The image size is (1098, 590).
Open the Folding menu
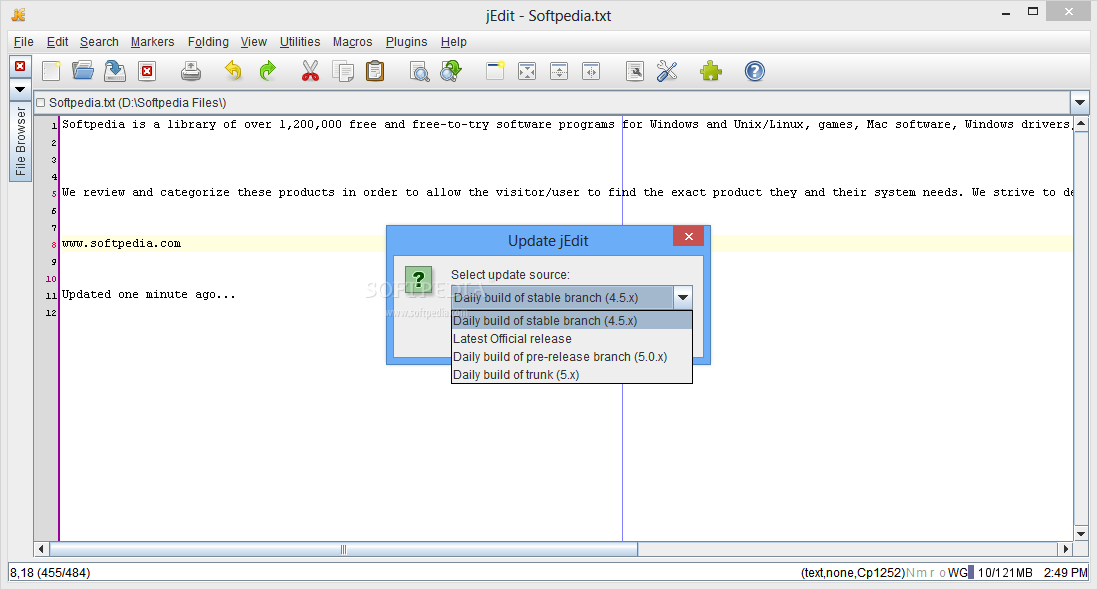tap(208, 42)
